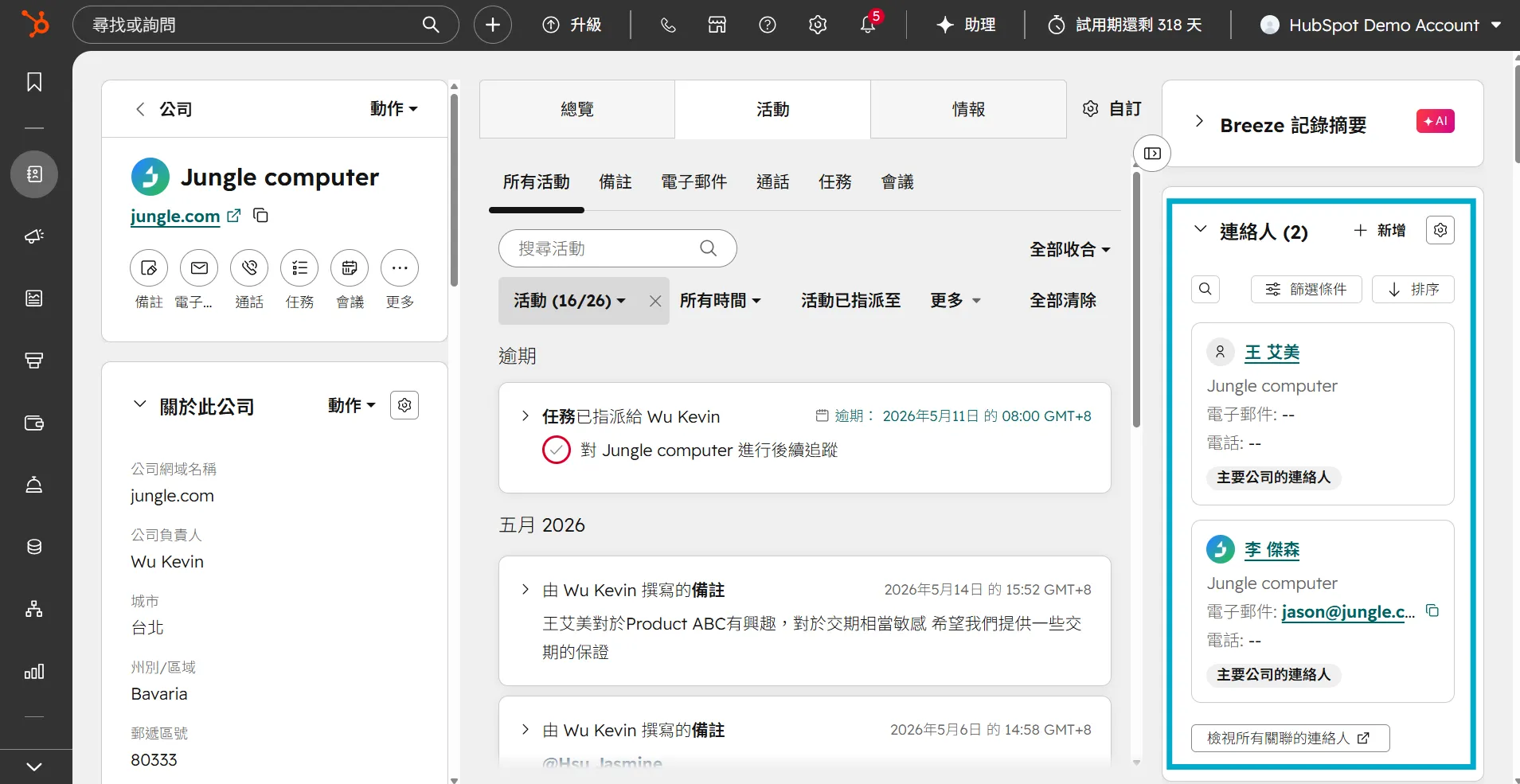Open 全部收合 dropdown
The image size is (1520, 784).
1070,250
